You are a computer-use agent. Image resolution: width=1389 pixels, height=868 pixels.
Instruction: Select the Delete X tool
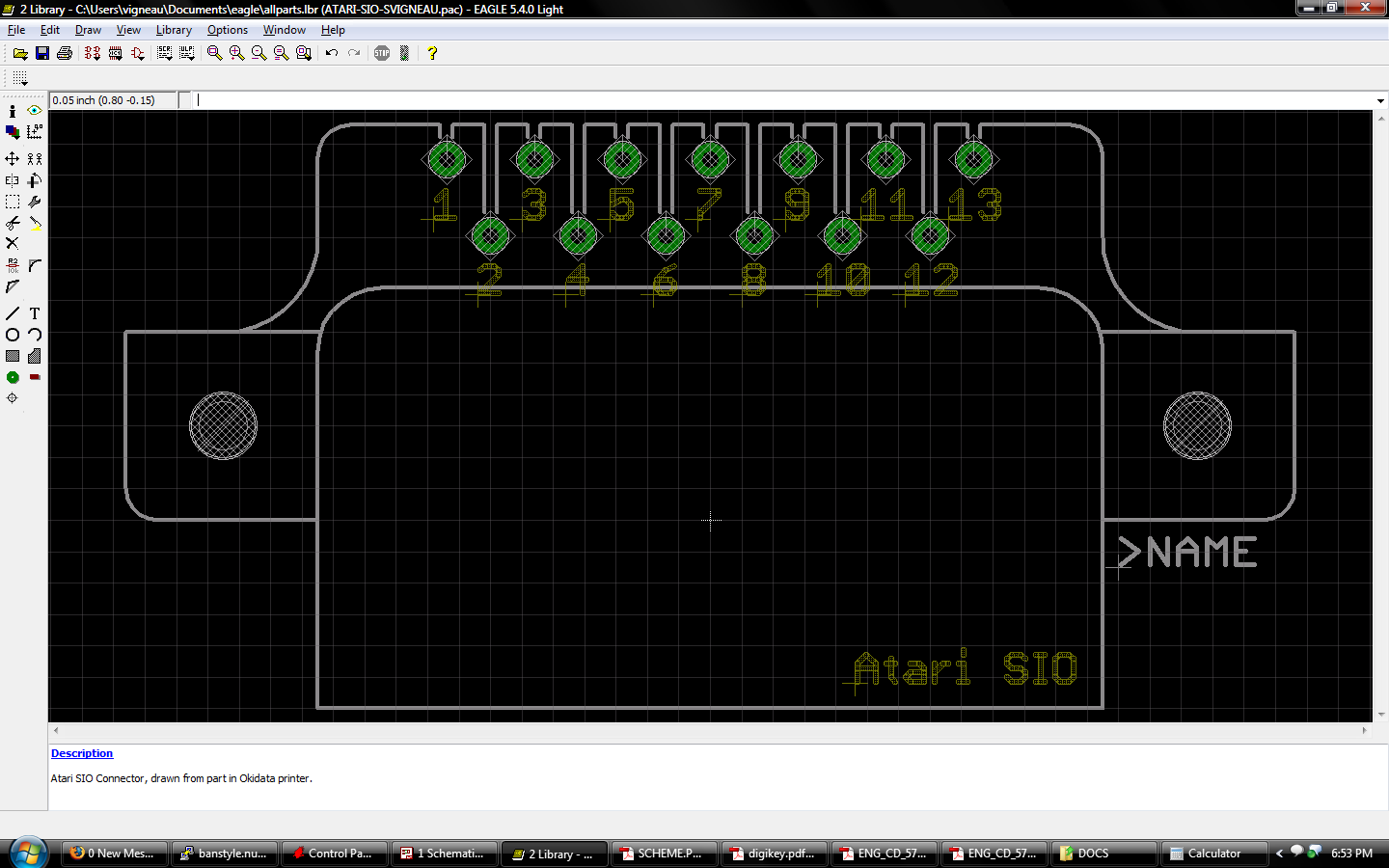[x=13, y=244]
